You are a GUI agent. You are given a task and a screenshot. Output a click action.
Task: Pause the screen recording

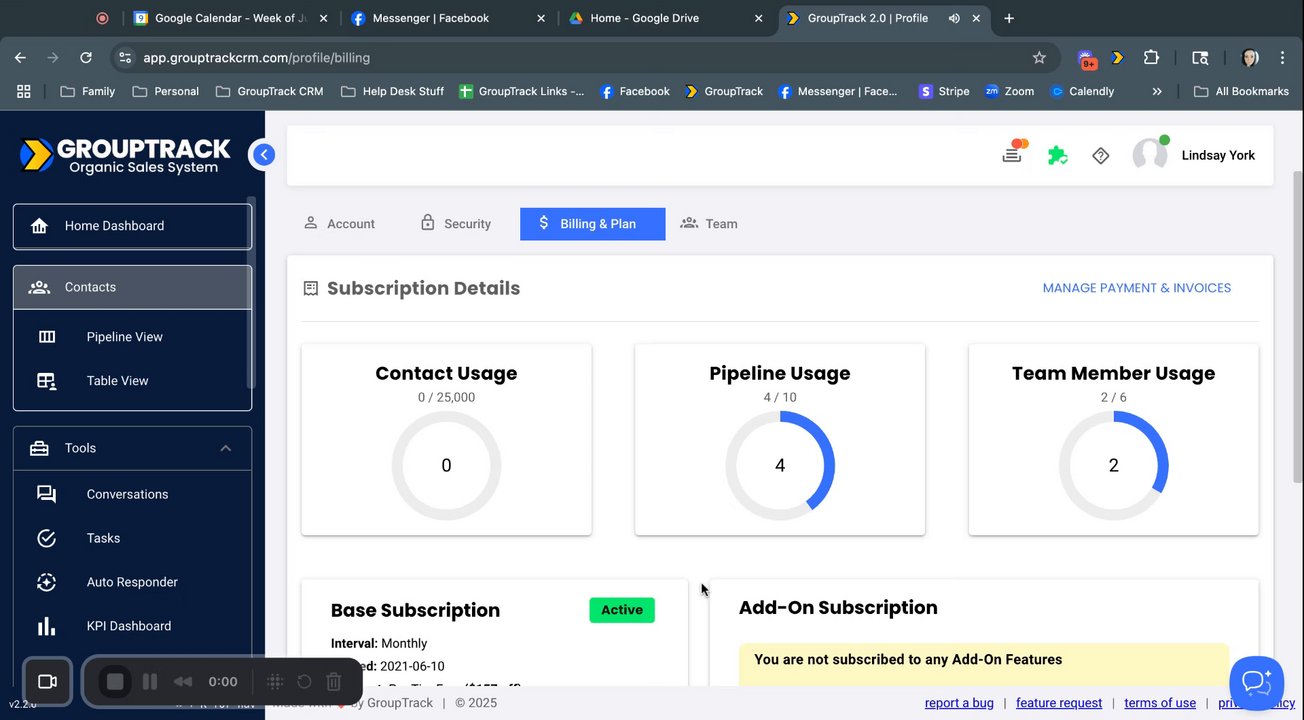pos(150,681)
